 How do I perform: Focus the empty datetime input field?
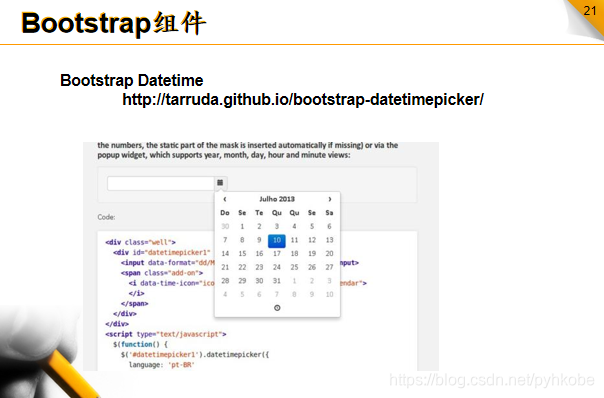pos(161,183)
